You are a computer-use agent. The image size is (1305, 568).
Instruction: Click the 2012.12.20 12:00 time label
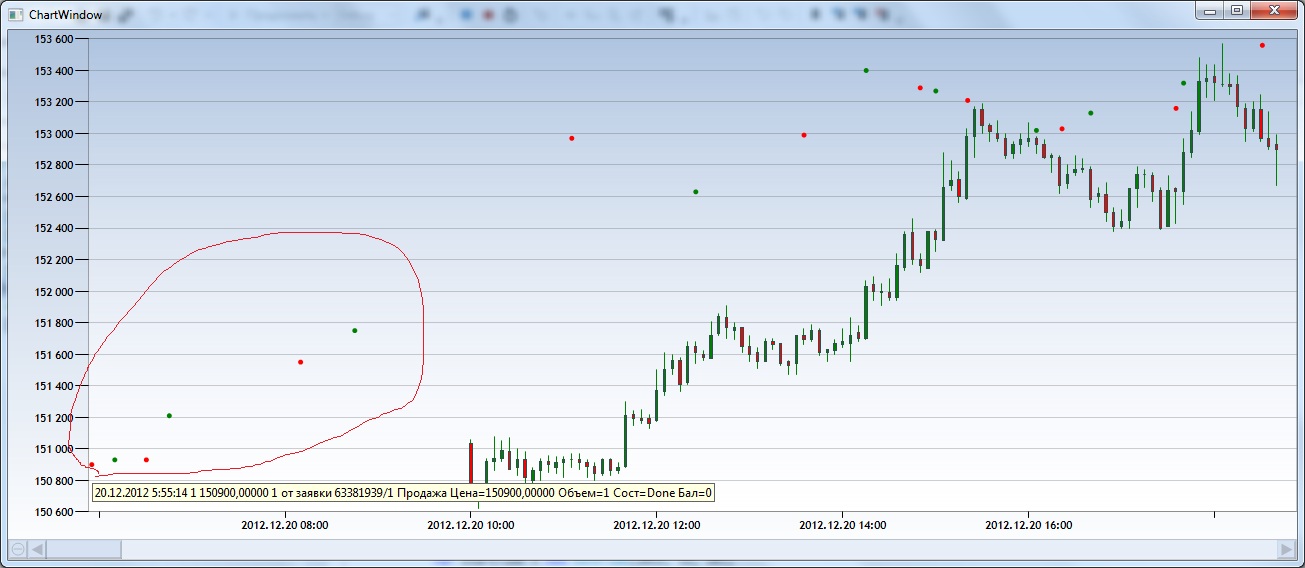657,524
